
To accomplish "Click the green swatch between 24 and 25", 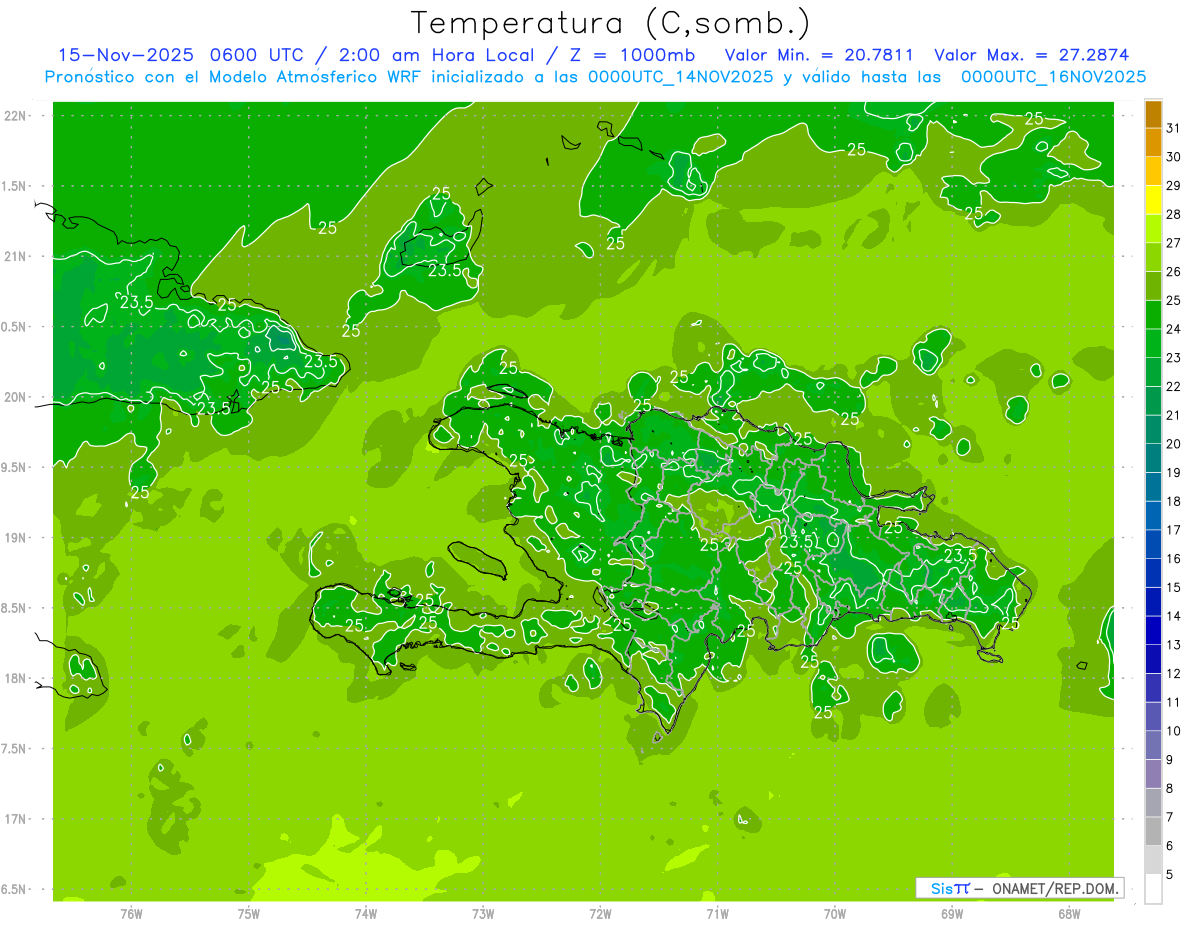I will point(1153,315).
